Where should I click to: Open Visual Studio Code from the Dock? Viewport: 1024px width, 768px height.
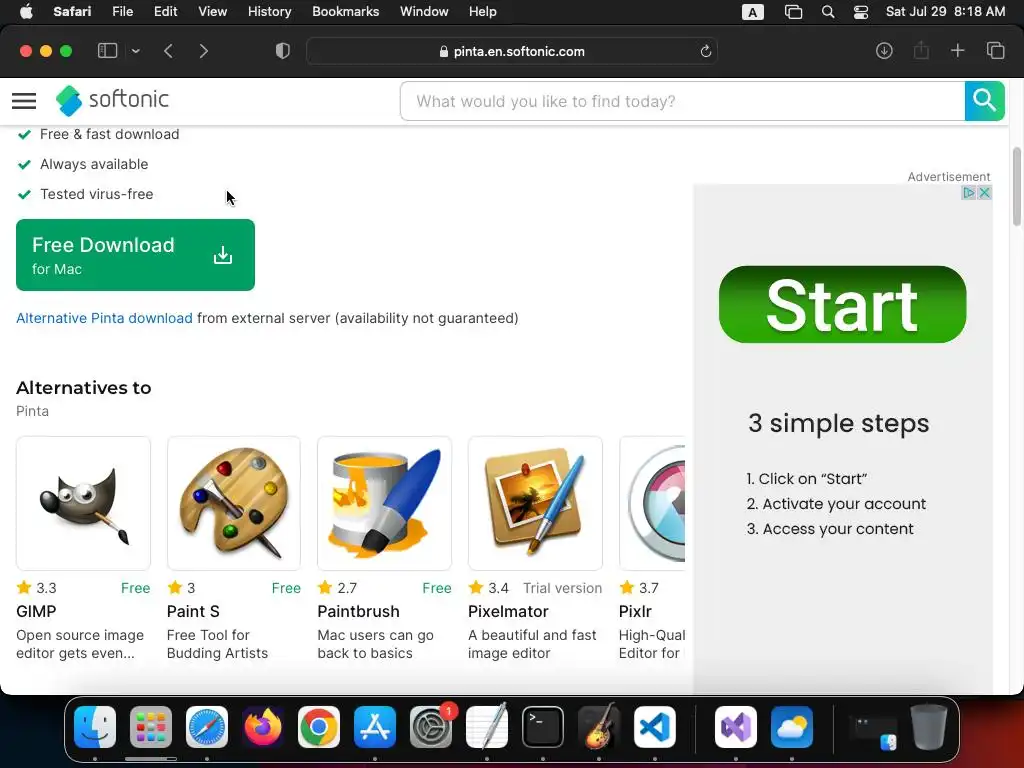[654, 726]
